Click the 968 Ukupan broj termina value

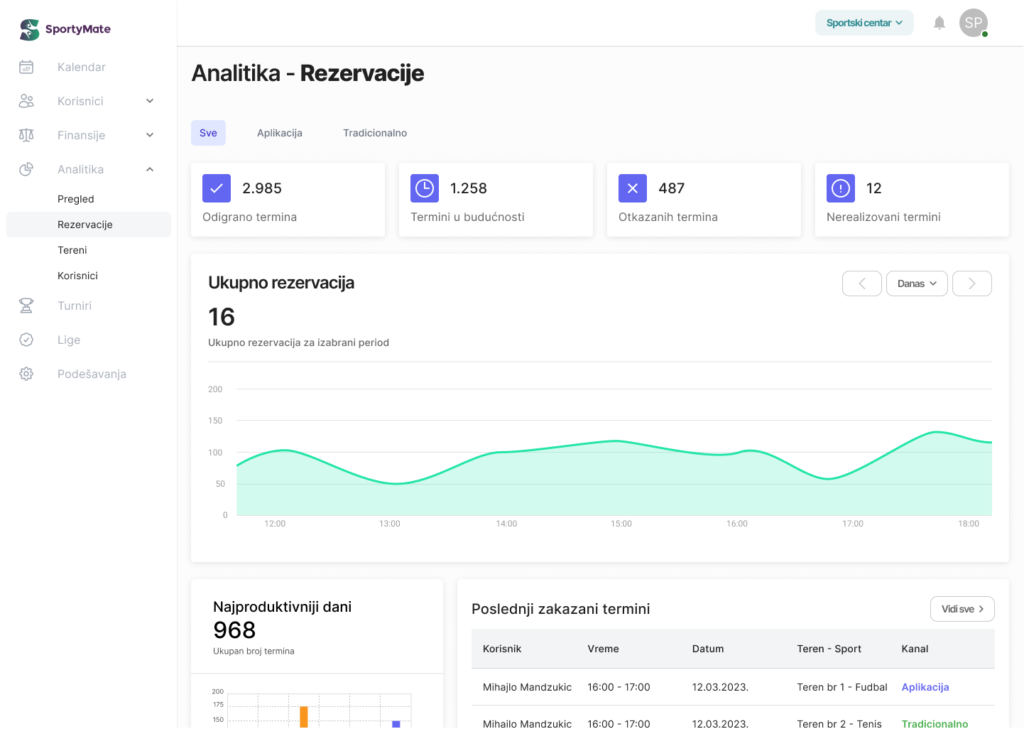[x=234, y=630]
